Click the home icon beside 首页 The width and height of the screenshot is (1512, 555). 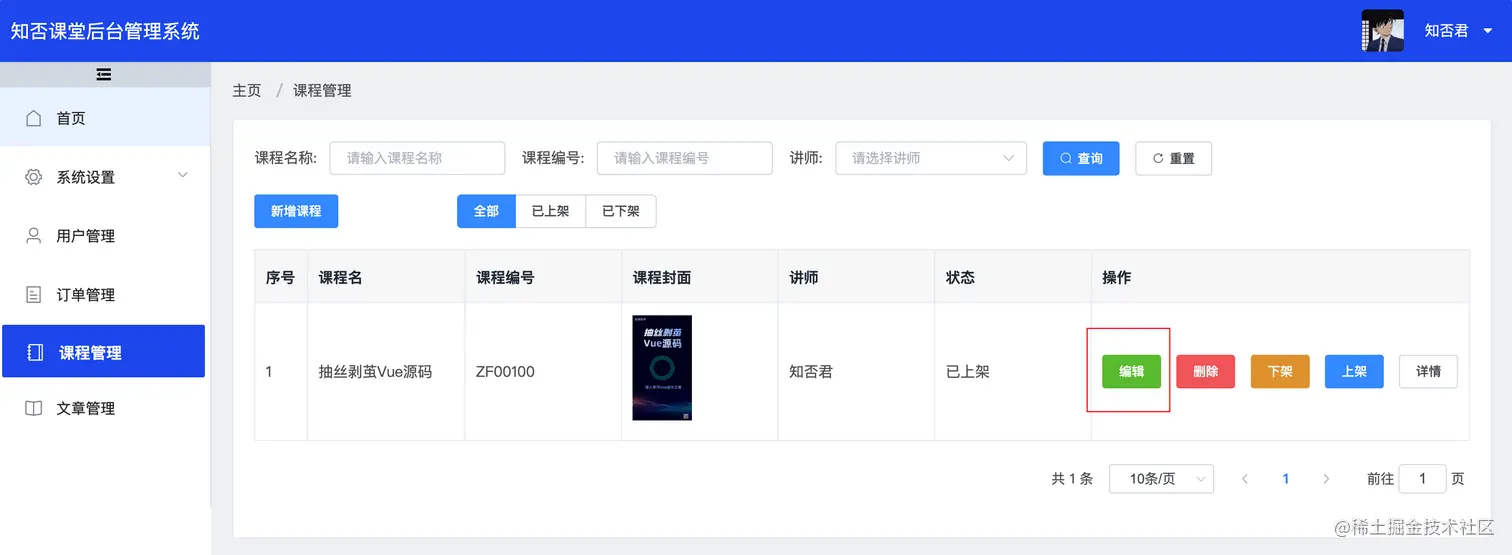[x=33, y=118]
